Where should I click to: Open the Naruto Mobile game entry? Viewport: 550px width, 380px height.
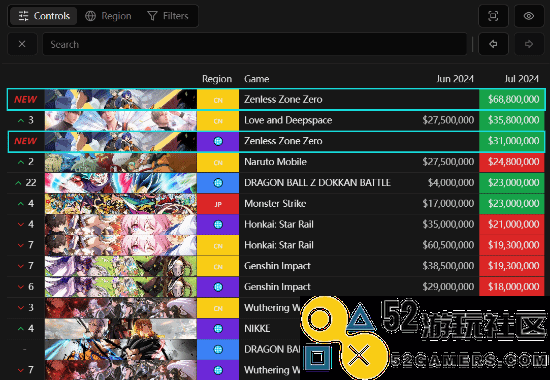pyautogui.click(x=275, y=162)
